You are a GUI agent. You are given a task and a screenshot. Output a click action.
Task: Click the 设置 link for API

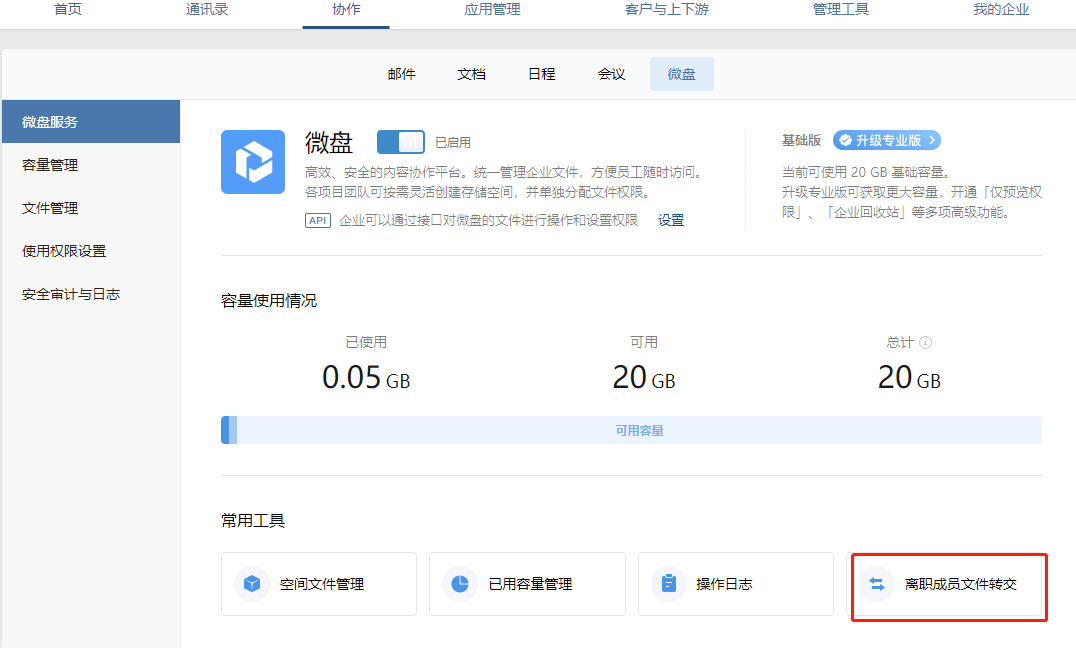point(671,220)
